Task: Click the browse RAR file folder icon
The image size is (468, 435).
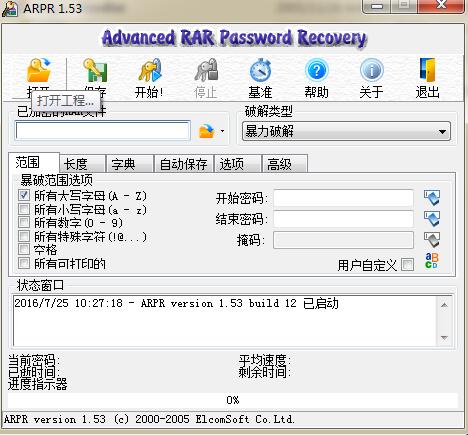Action: (x=206, y=131)
